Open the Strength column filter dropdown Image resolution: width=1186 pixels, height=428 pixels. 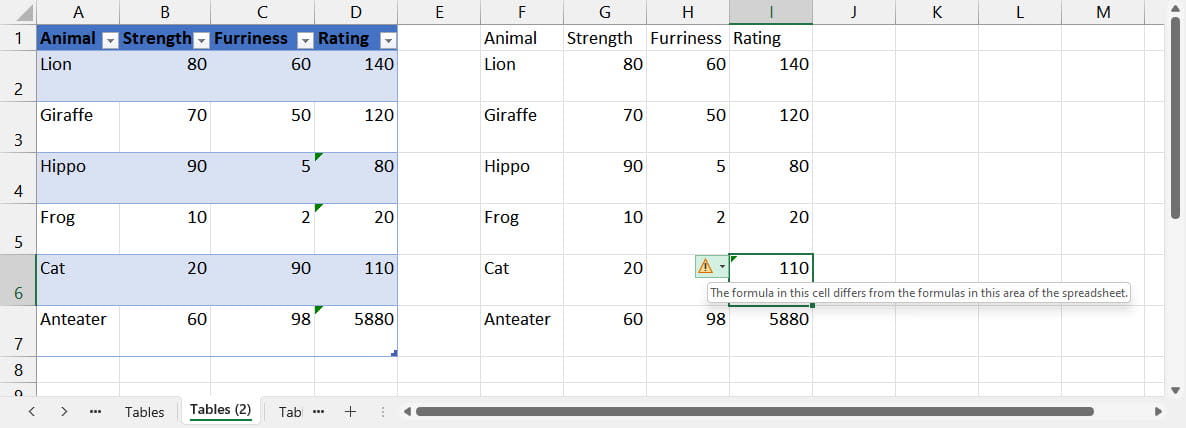tap(201, 39)
